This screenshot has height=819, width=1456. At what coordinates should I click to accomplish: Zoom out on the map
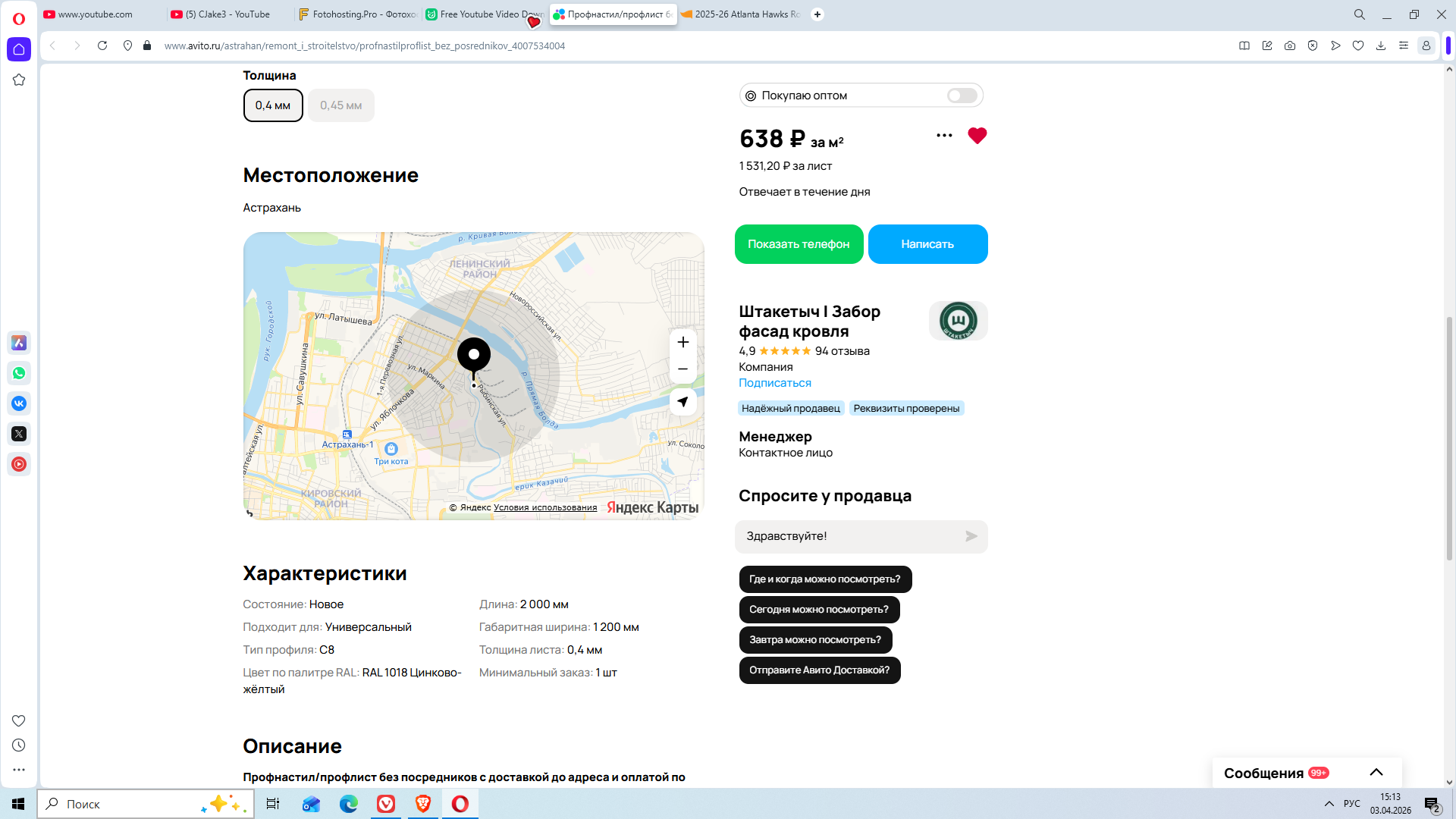(x=682, y=369)
